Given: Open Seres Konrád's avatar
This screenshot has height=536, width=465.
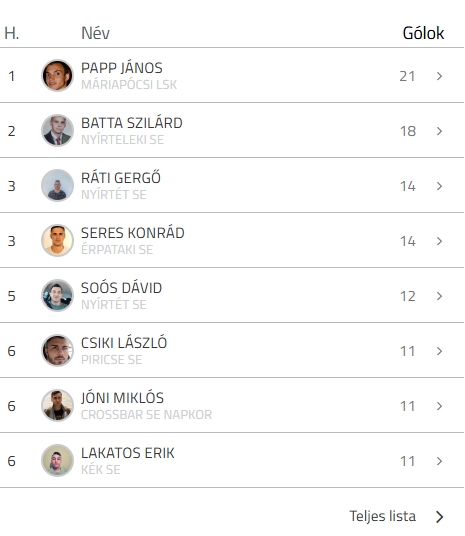Looking at the screenshot, I should click(57, 241).
